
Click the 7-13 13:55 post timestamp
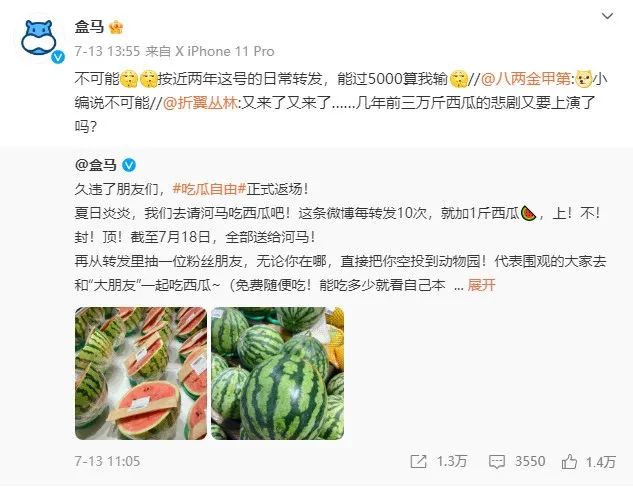click(107, 51)
